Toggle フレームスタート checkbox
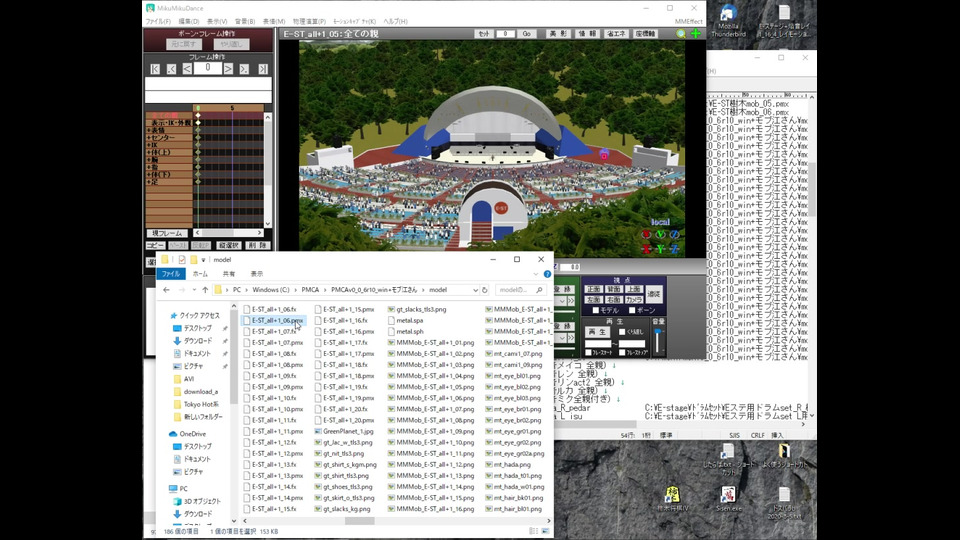The height and width of the screenshot is (540, 960). [588, 353]
